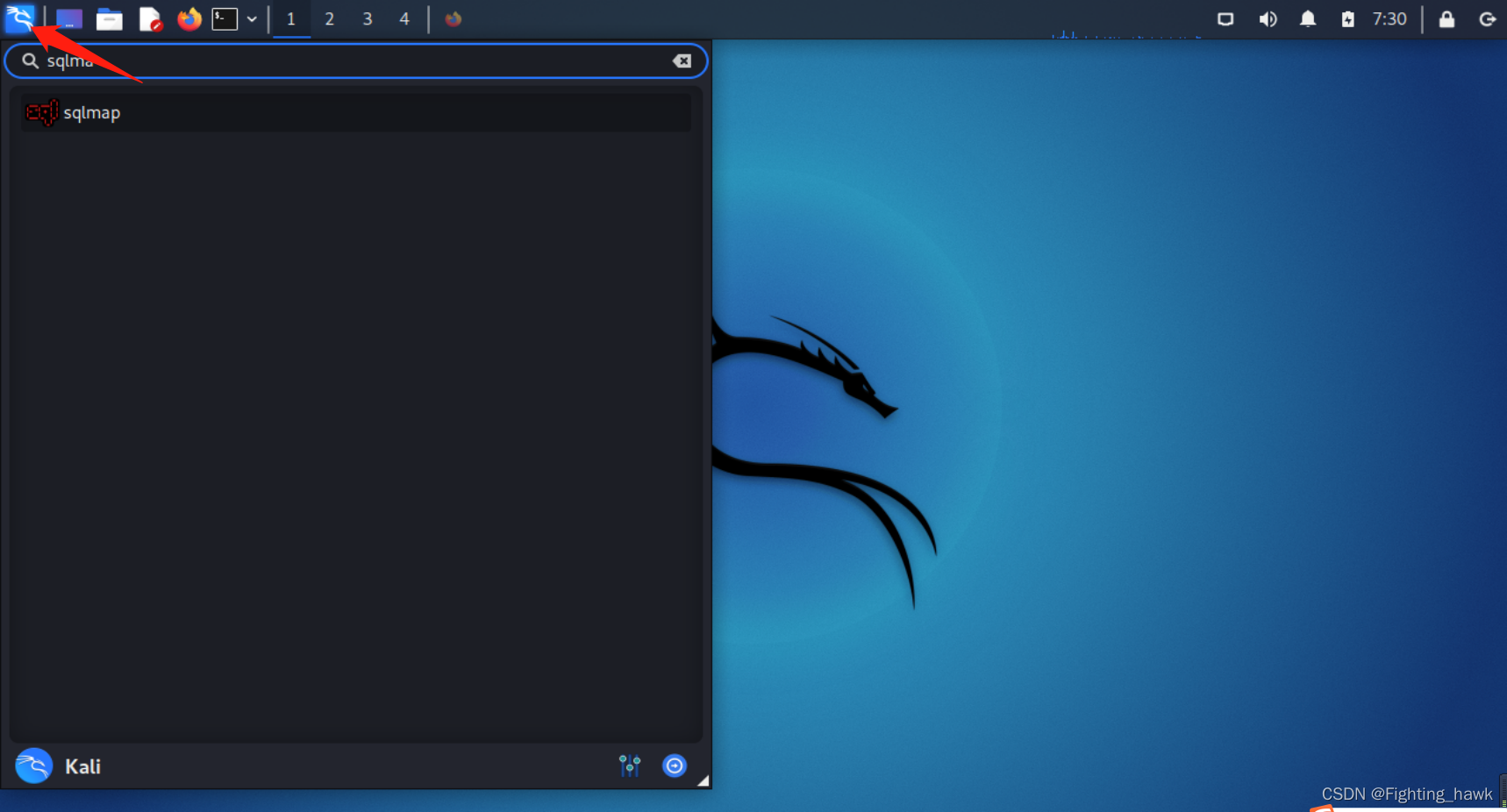
Task: Launch sqlmap from search results
Action: (x=356, y=113)
